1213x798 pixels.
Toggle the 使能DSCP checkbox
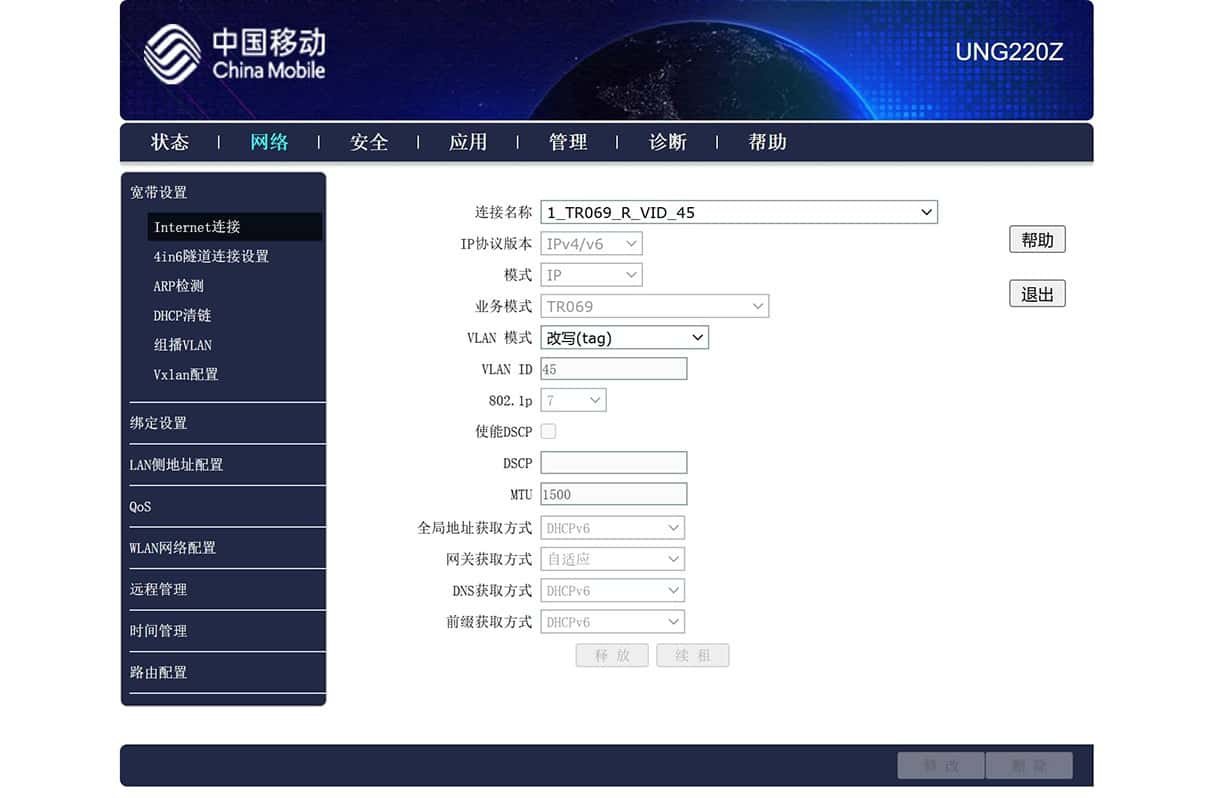[x=548, y=431]
